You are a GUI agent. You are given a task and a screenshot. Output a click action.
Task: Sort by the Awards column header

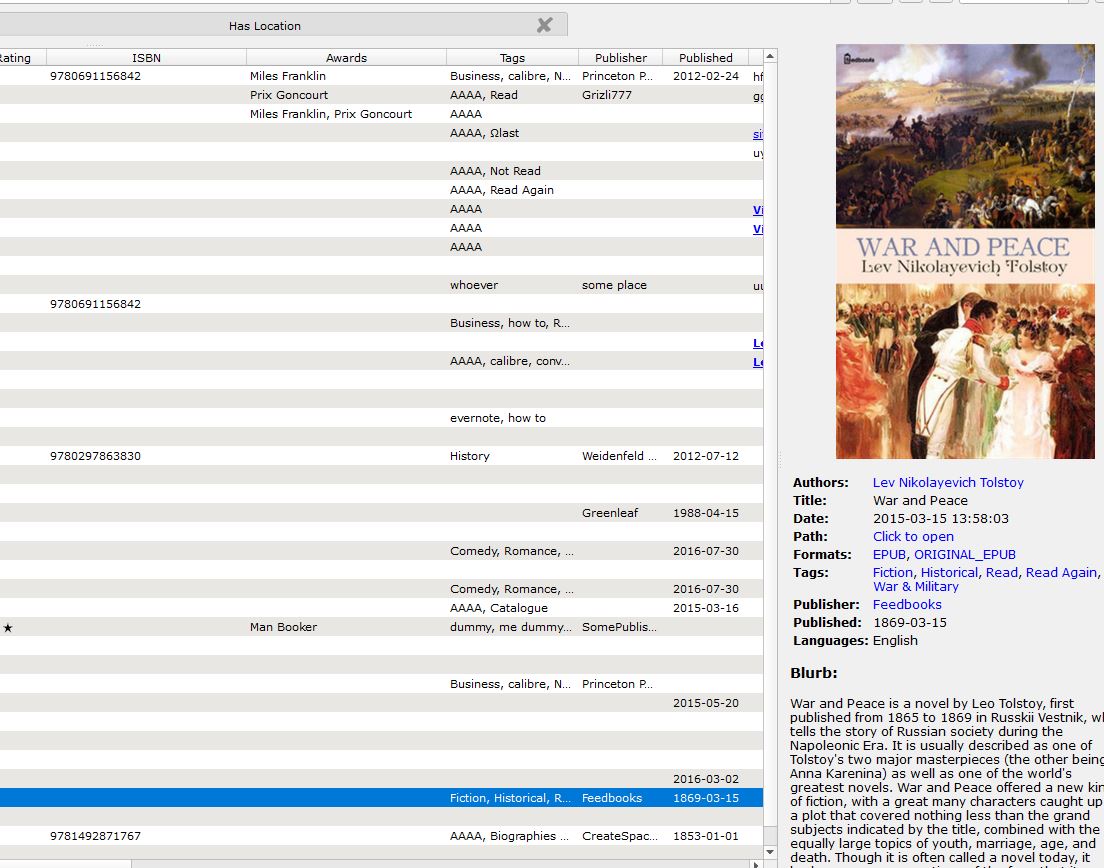pyautogui.click(x=346, y=58)
